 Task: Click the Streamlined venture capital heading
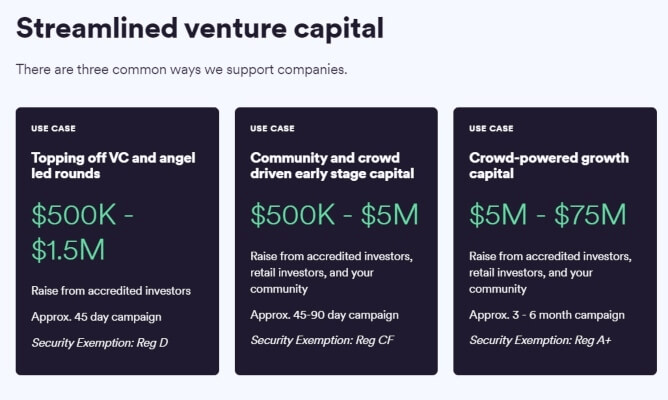click(200, 29)
